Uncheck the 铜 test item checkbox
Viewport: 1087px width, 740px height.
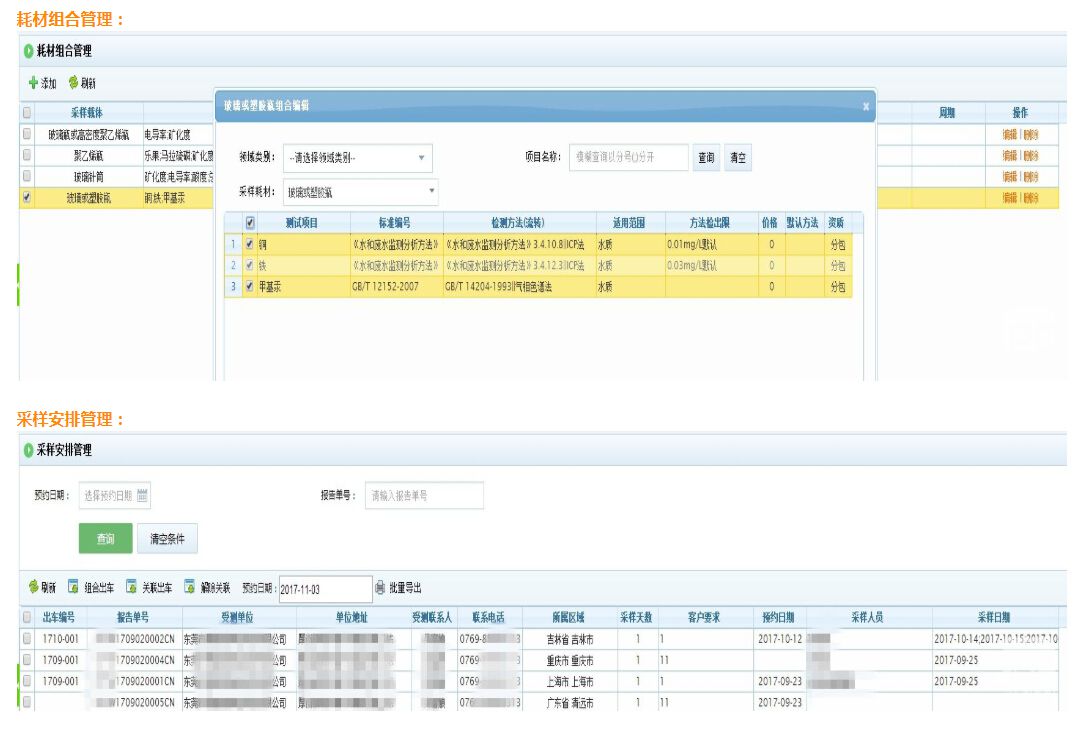249,243
